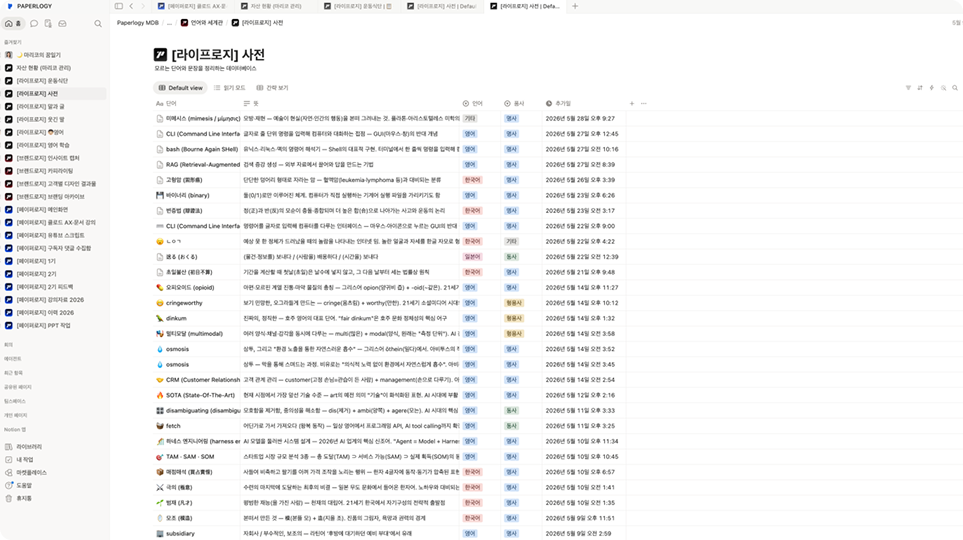963x540 pixels.
Task: Edit the database description text
Action: click(x=205, y=69)
